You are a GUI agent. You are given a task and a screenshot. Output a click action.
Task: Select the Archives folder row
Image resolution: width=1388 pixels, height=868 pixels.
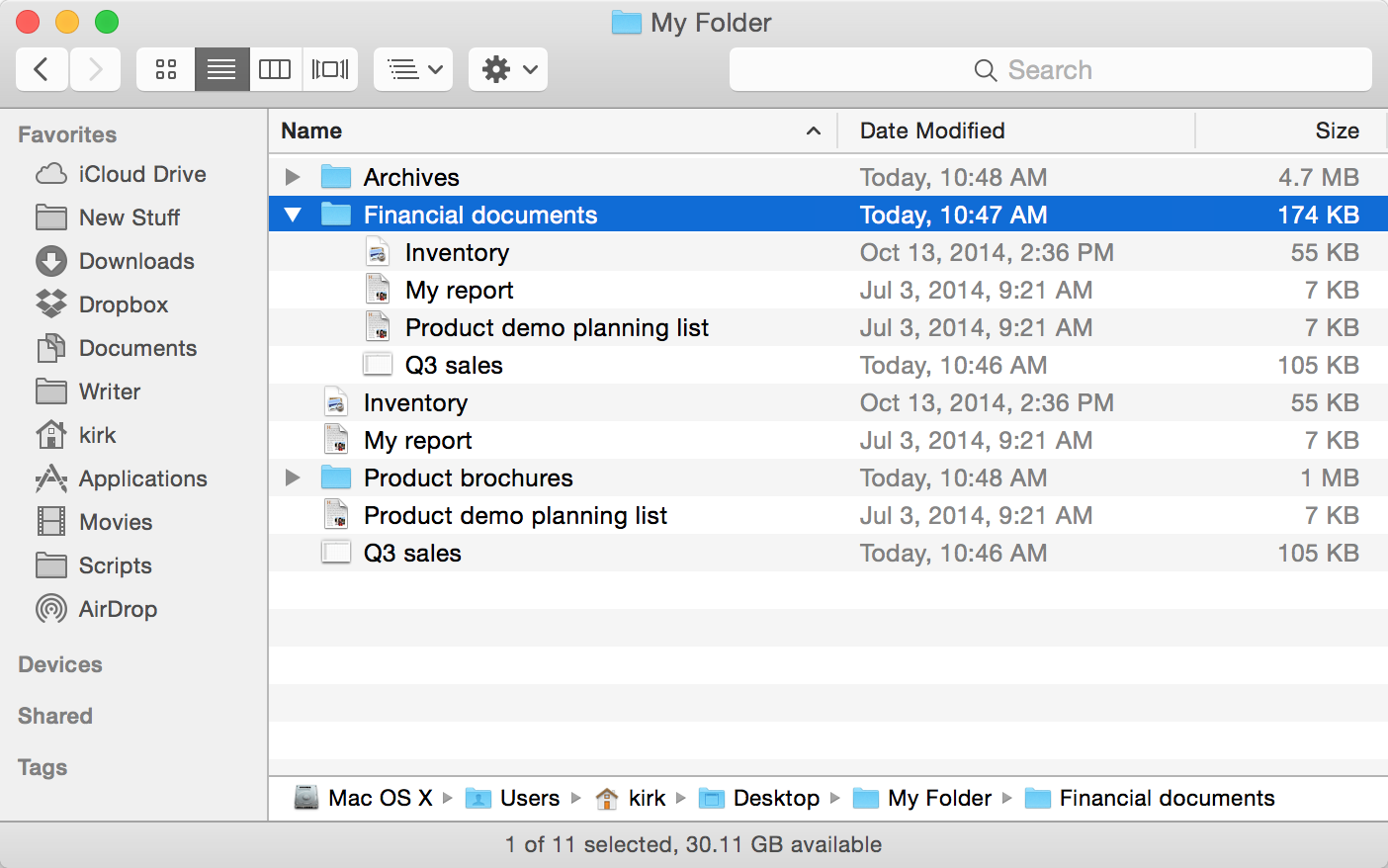point(827,177)
